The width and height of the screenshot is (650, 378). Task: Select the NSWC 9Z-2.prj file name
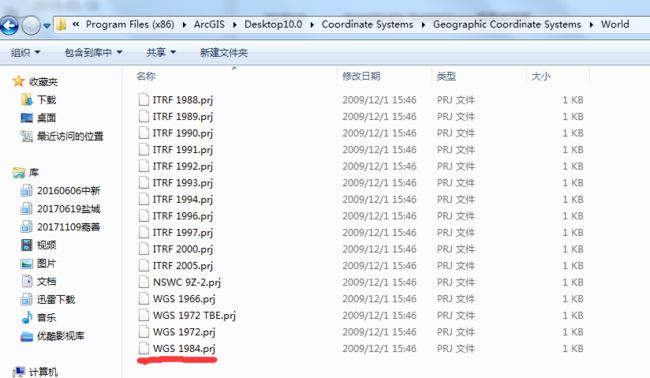coord(187,283)
